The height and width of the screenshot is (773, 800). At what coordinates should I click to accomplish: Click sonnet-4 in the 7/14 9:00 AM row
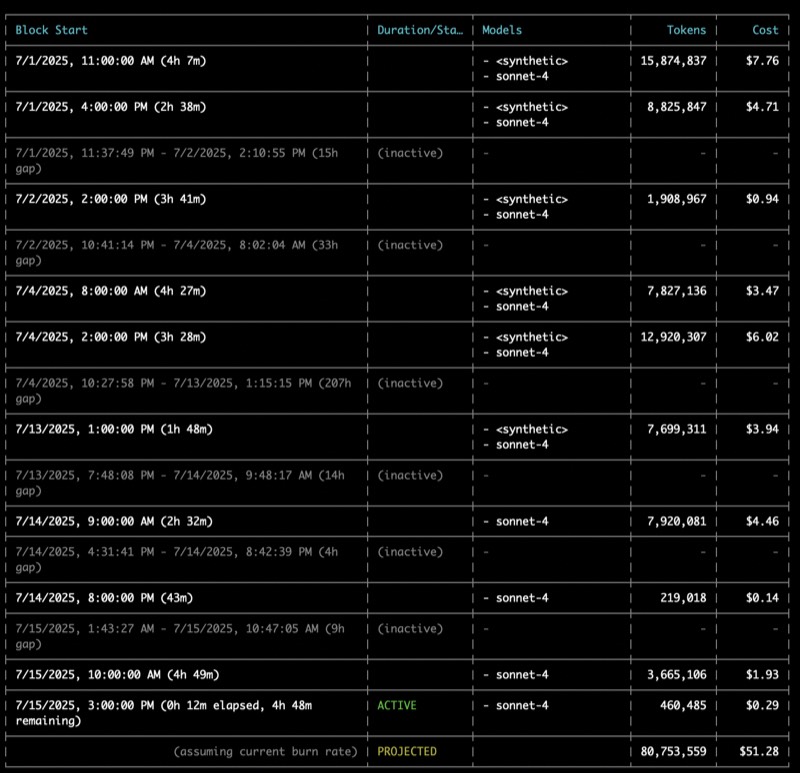tap(522, 521)
